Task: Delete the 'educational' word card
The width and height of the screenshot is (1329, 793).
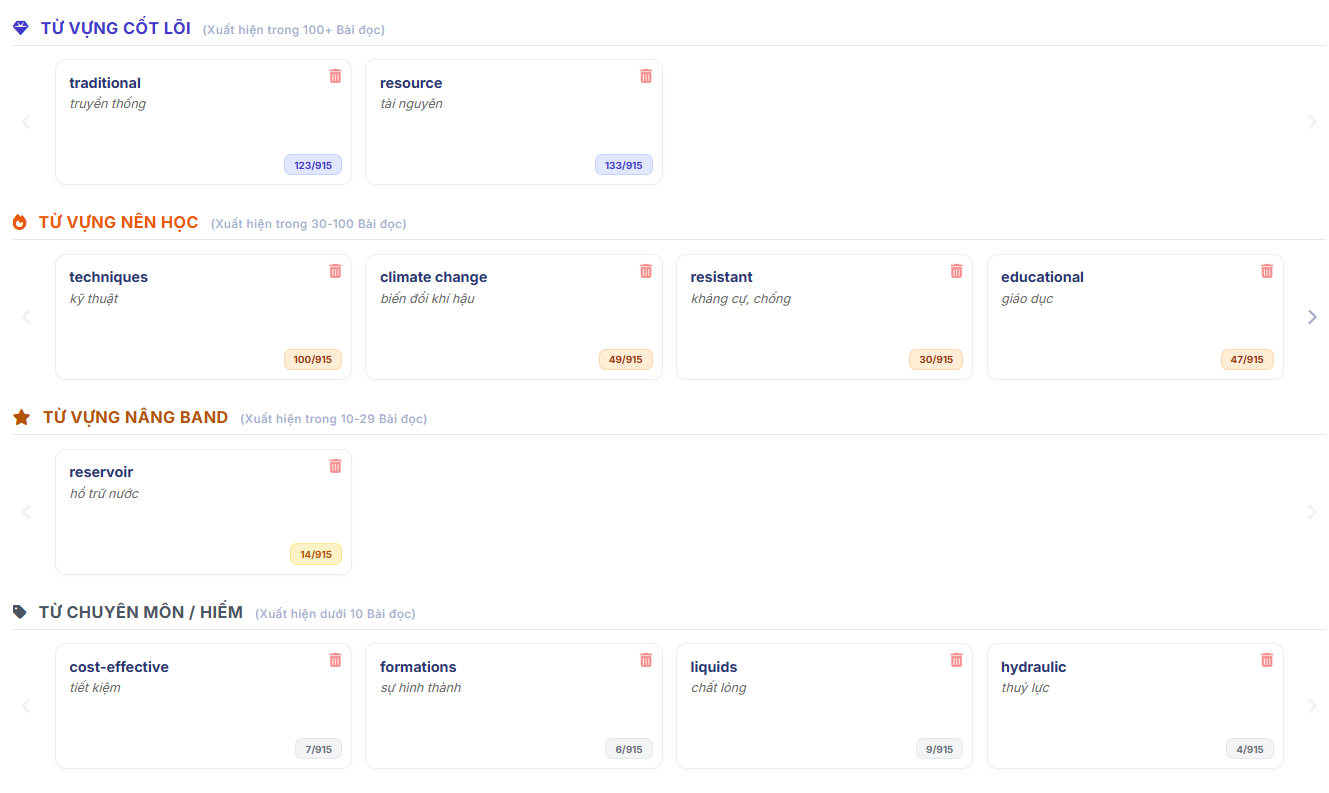Action: (1267, 271)
